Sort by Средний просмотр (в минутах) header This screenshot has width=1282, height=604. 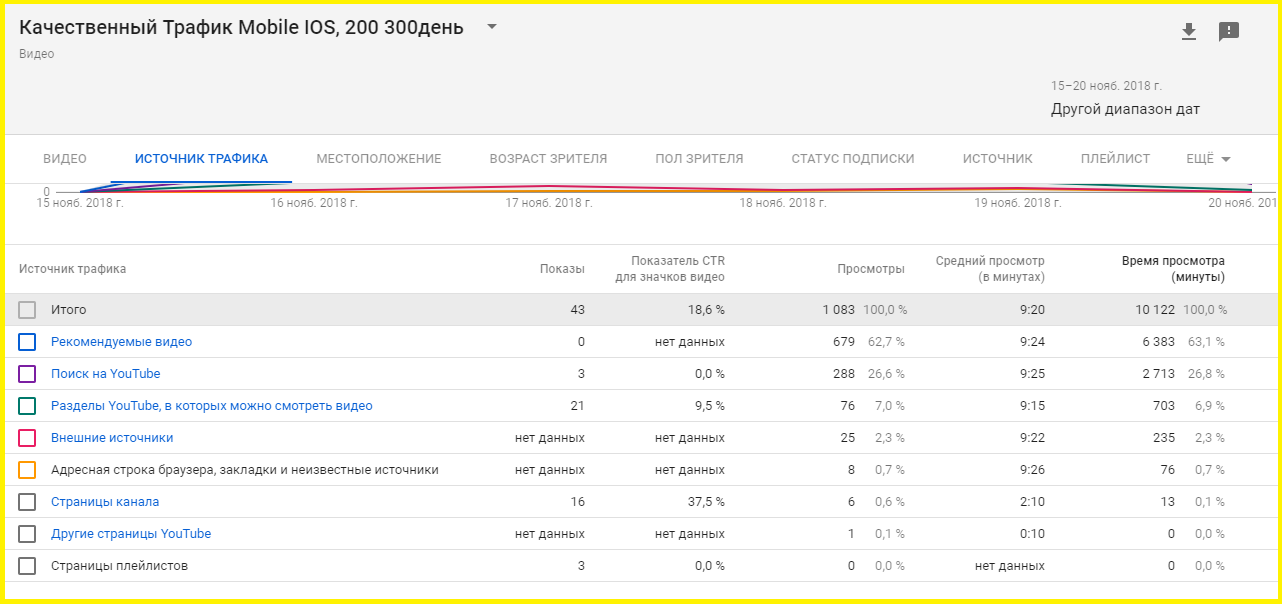[990, 269]
